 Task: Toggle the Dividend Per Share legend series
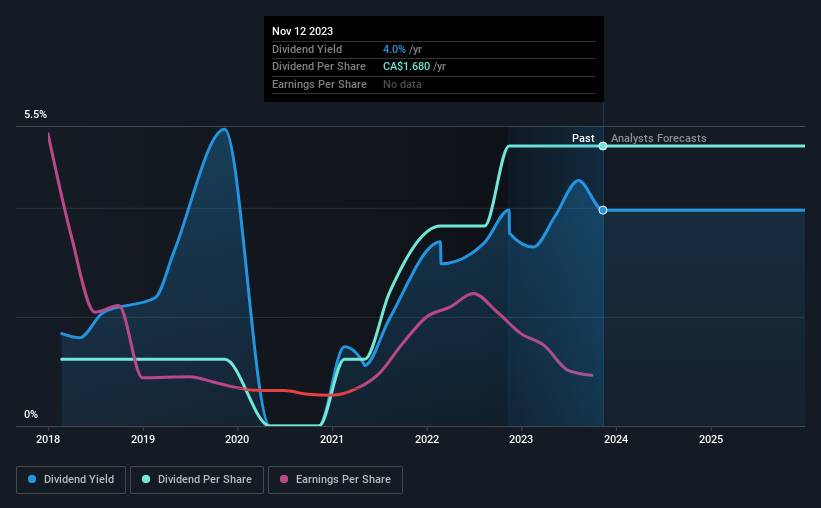(197, 480)
